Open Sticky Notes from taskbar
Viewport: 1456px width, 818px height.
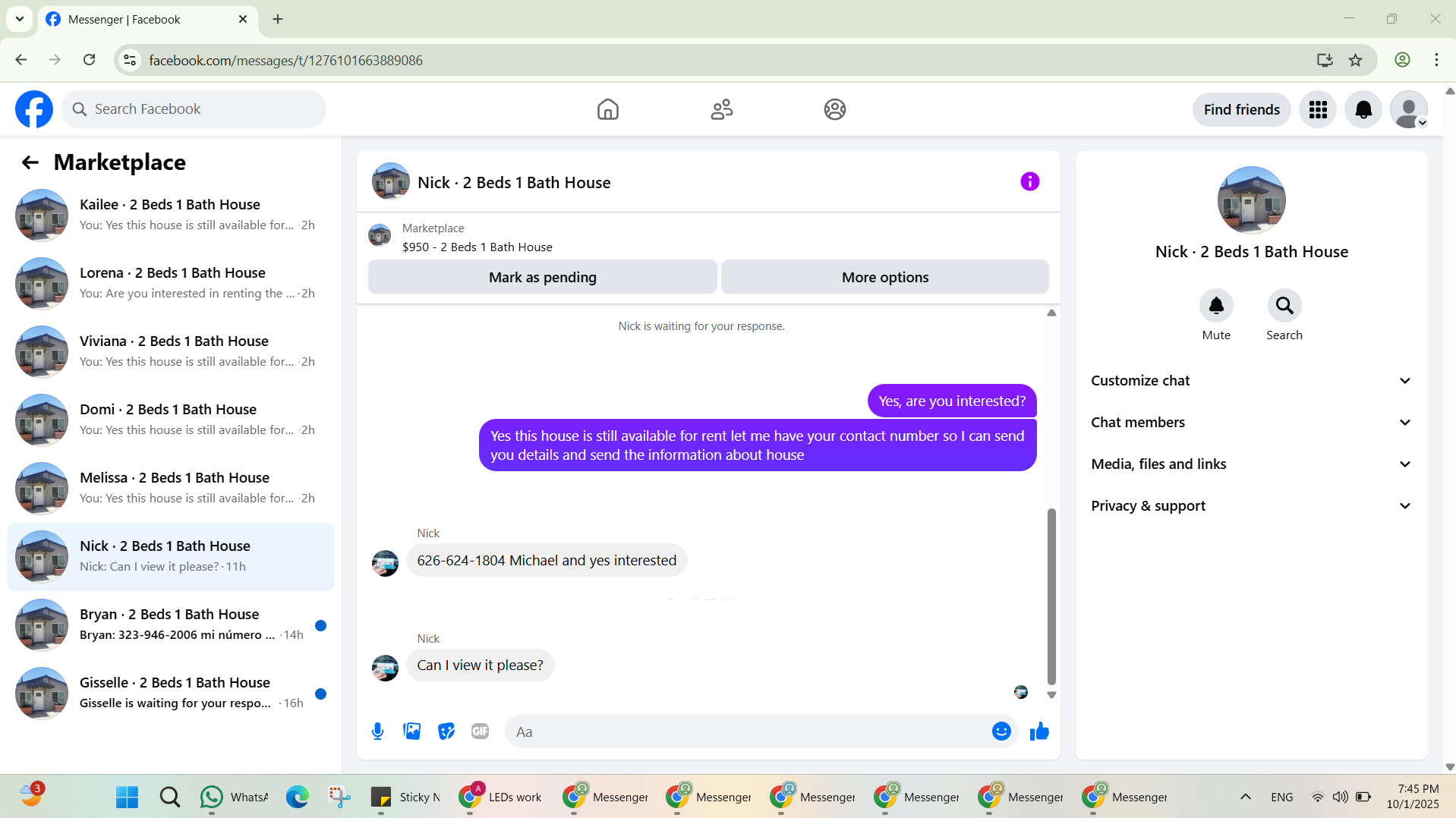(x=405, y=797)
